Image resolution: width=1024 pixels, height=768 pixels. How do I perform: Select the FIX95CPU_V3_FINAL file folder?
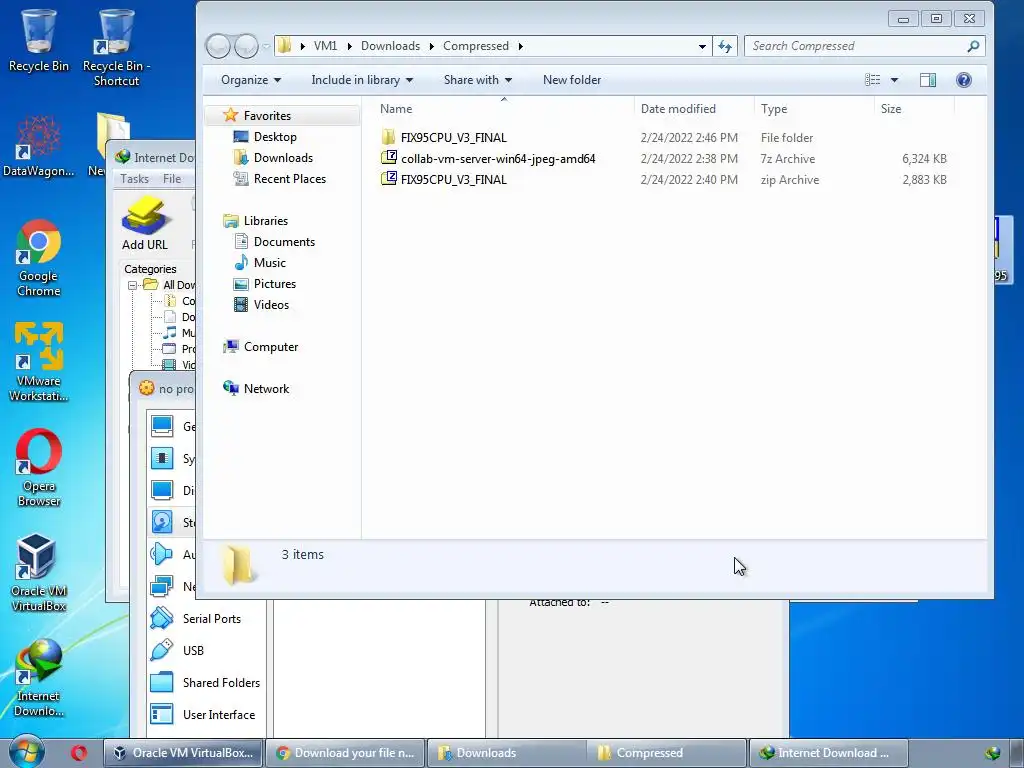tap(454, 137)
